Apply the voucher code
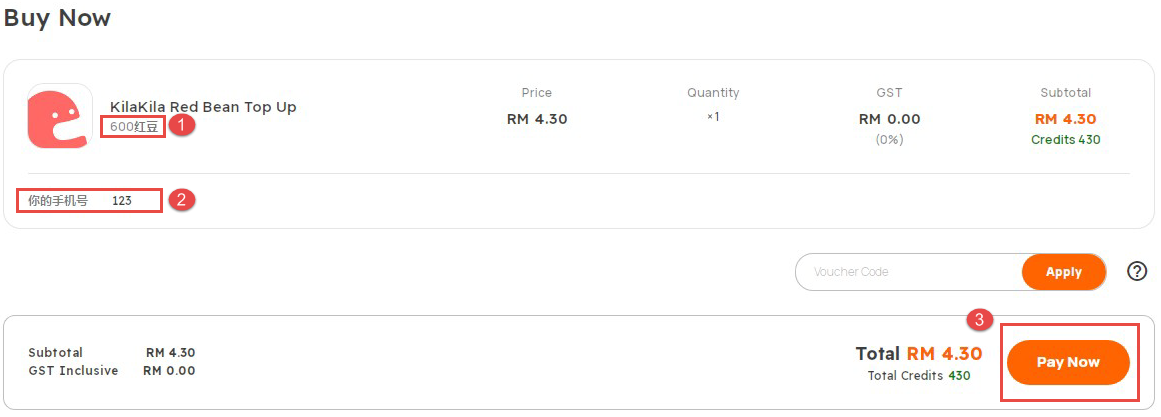The image size is (1161, 417). pyautogui.click(x=1063, y=272)
